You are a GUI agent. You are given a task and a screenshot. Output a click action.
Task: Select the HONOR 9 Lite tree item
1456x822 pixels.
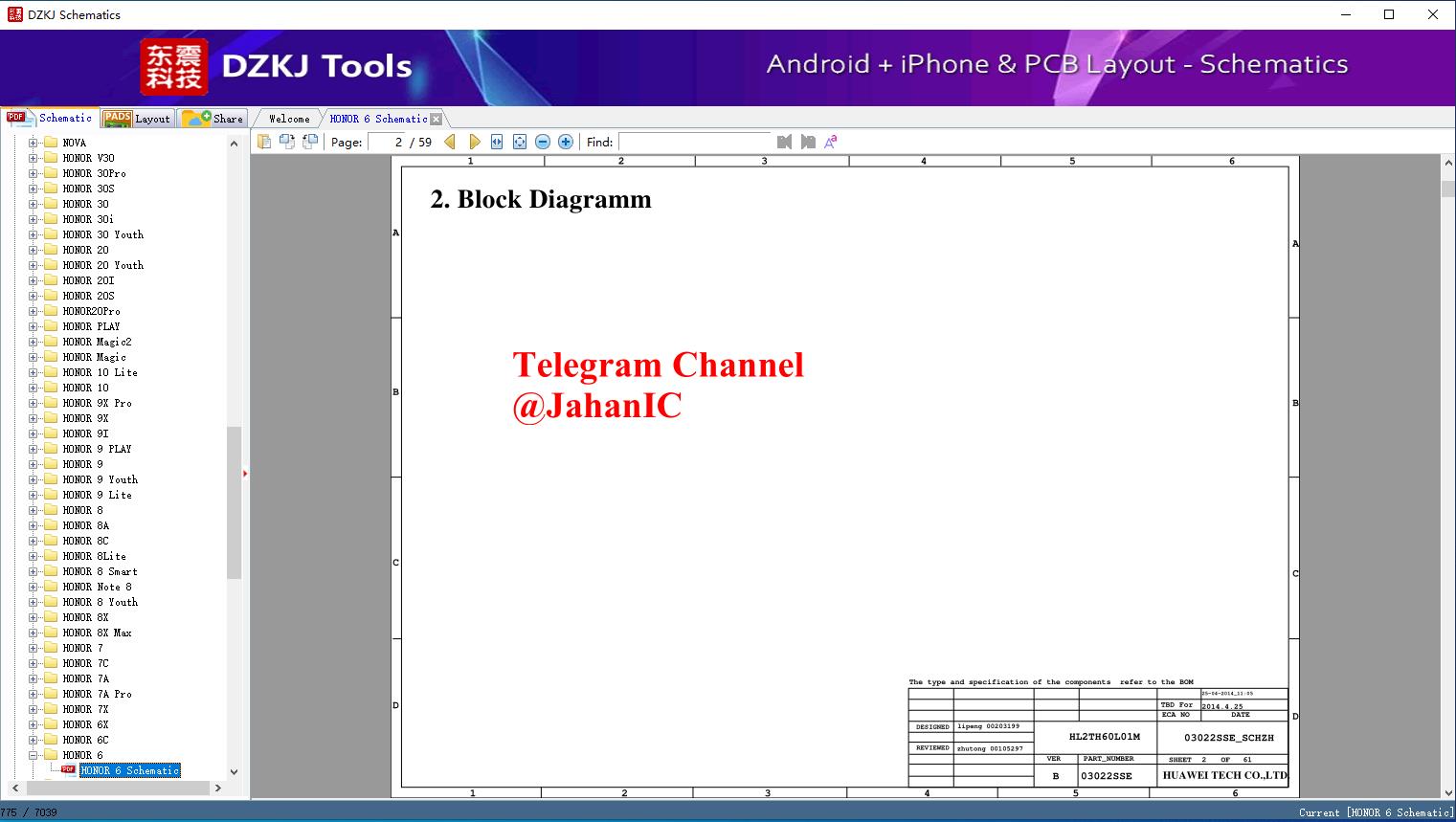click(x=97, y=495)
